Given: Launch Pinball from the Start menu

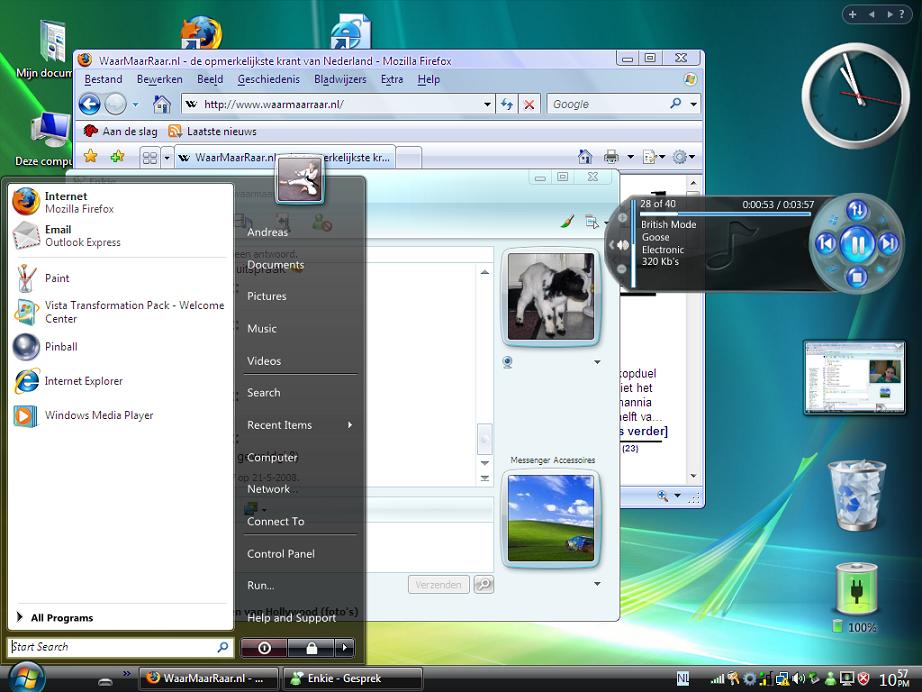Looking at the screenshot, I should pyautogui.click(x=60, y=347).
